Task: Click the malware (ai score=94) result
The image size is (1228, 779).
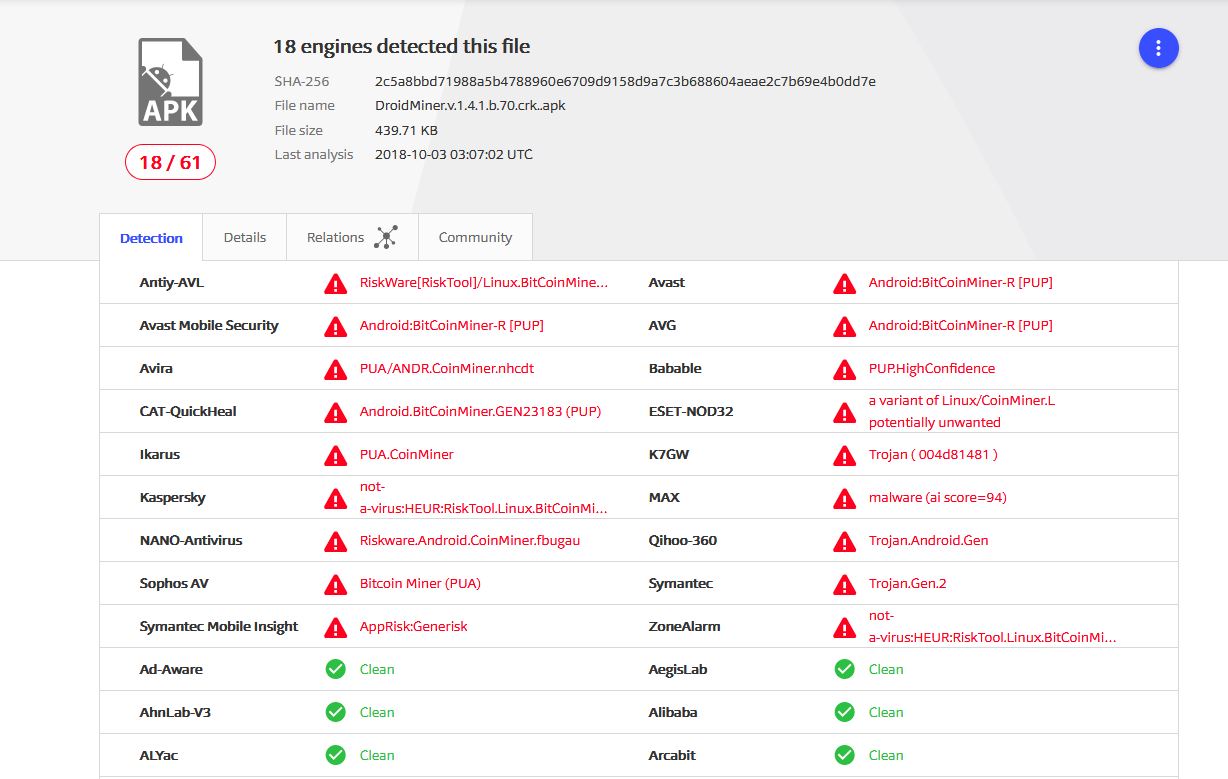Action: tap(937, 497)
